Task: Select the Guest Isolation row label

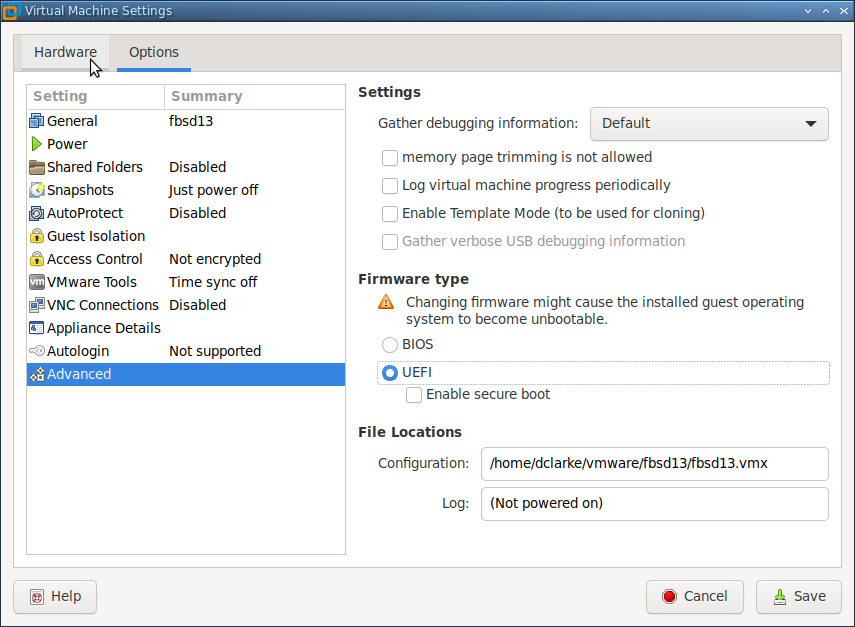Action: coord(96,236)
